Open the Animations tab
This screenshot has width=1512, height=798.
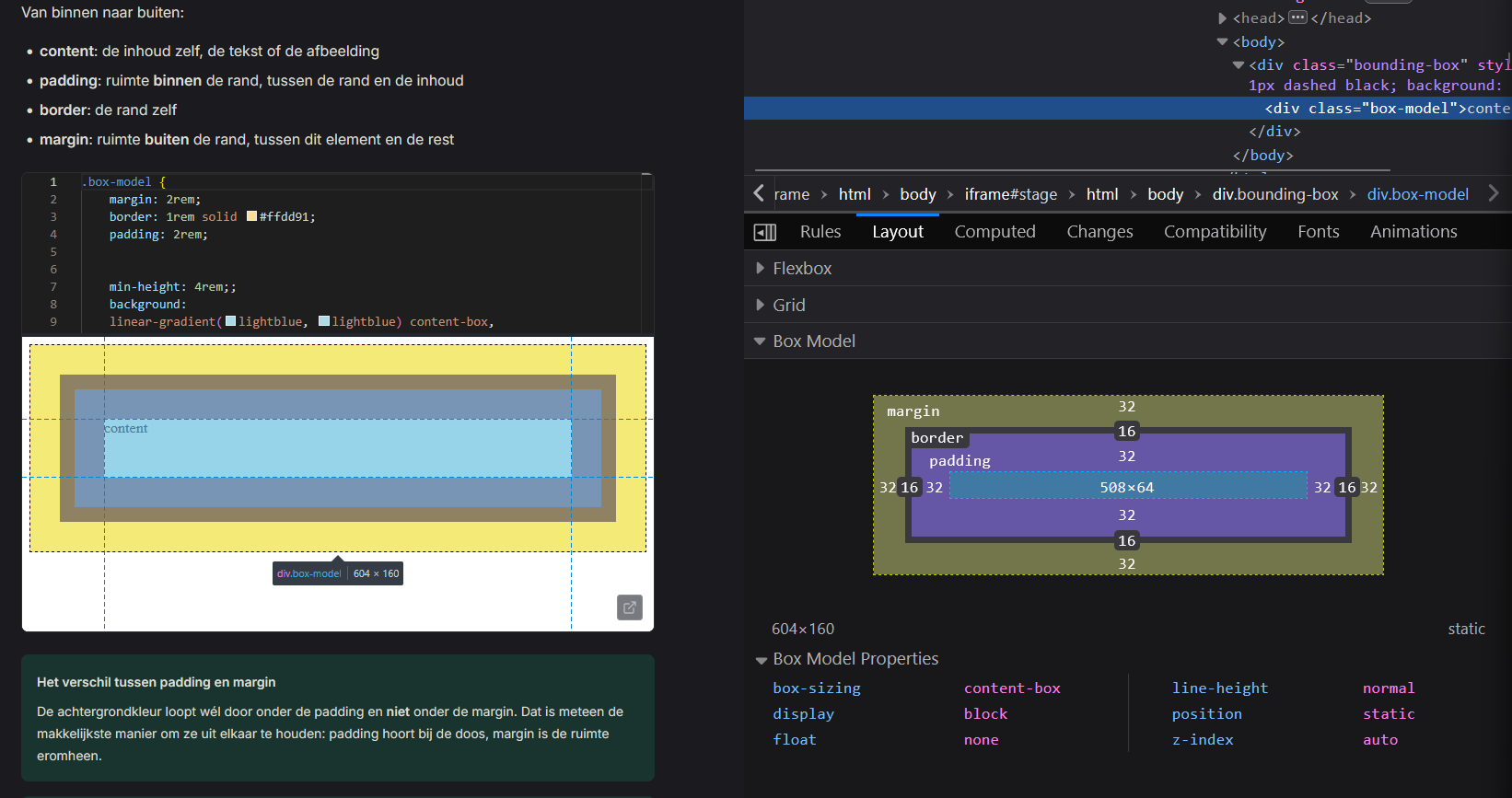coord(1413,232)
